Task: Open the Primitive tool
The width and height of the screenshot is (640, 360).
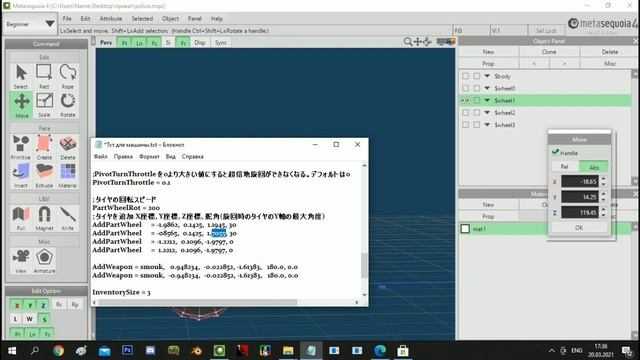Action: 20,147
